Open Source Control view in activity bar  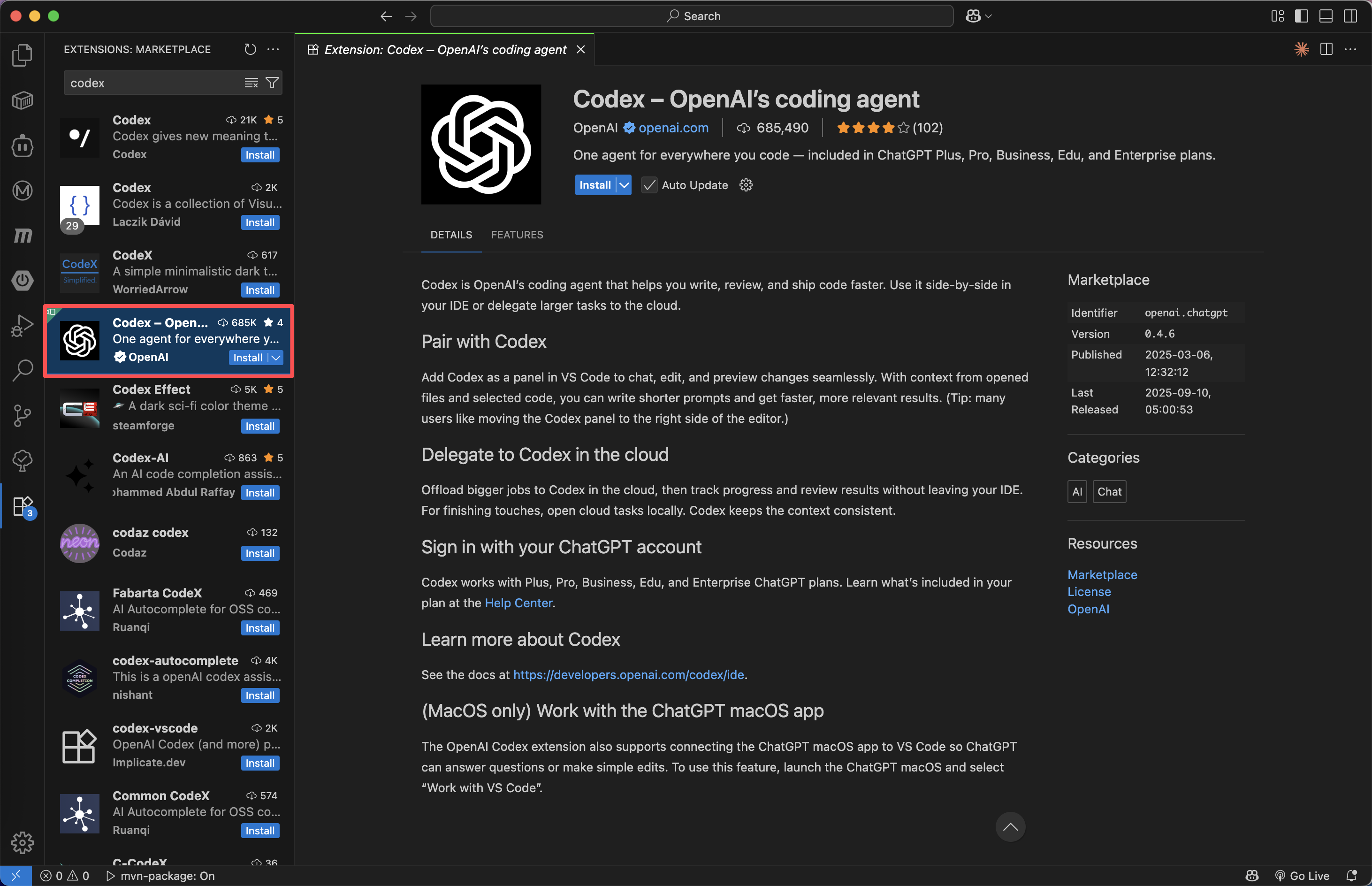[x=22, y=415]
